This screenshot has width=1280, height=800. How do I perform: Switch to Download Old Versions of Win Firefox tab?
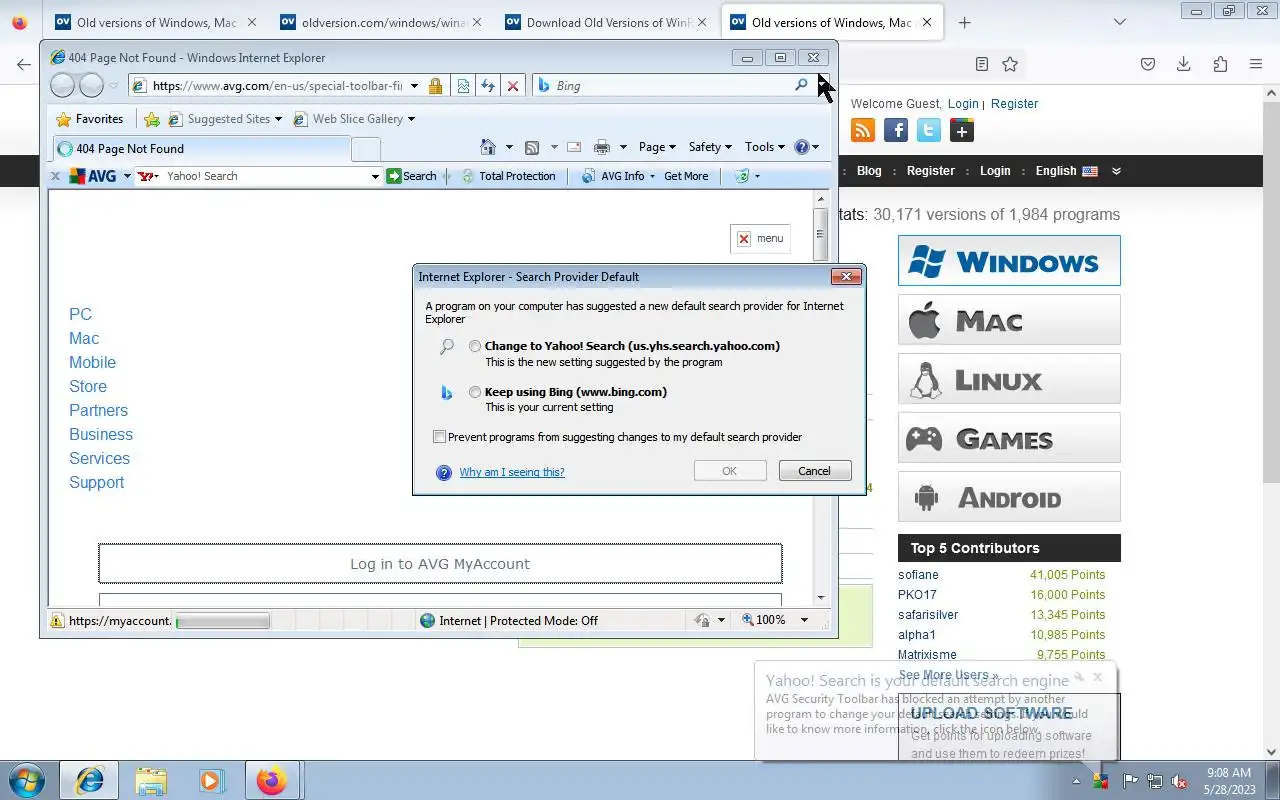[608, 22]
